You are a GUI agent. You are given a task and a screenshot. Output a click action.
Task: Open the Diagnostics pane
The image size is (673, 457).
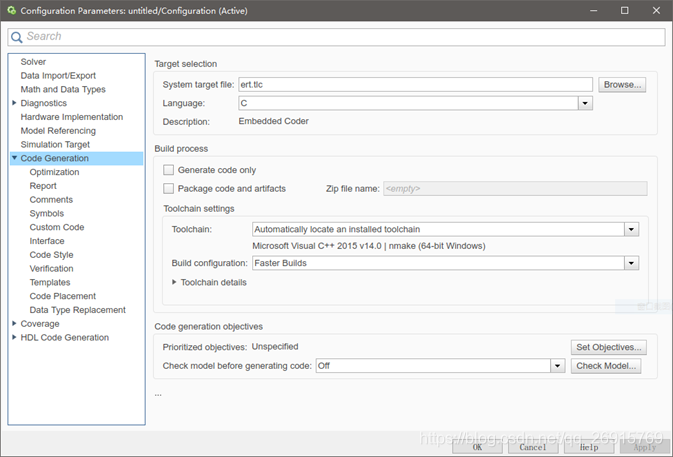(43, 103)
